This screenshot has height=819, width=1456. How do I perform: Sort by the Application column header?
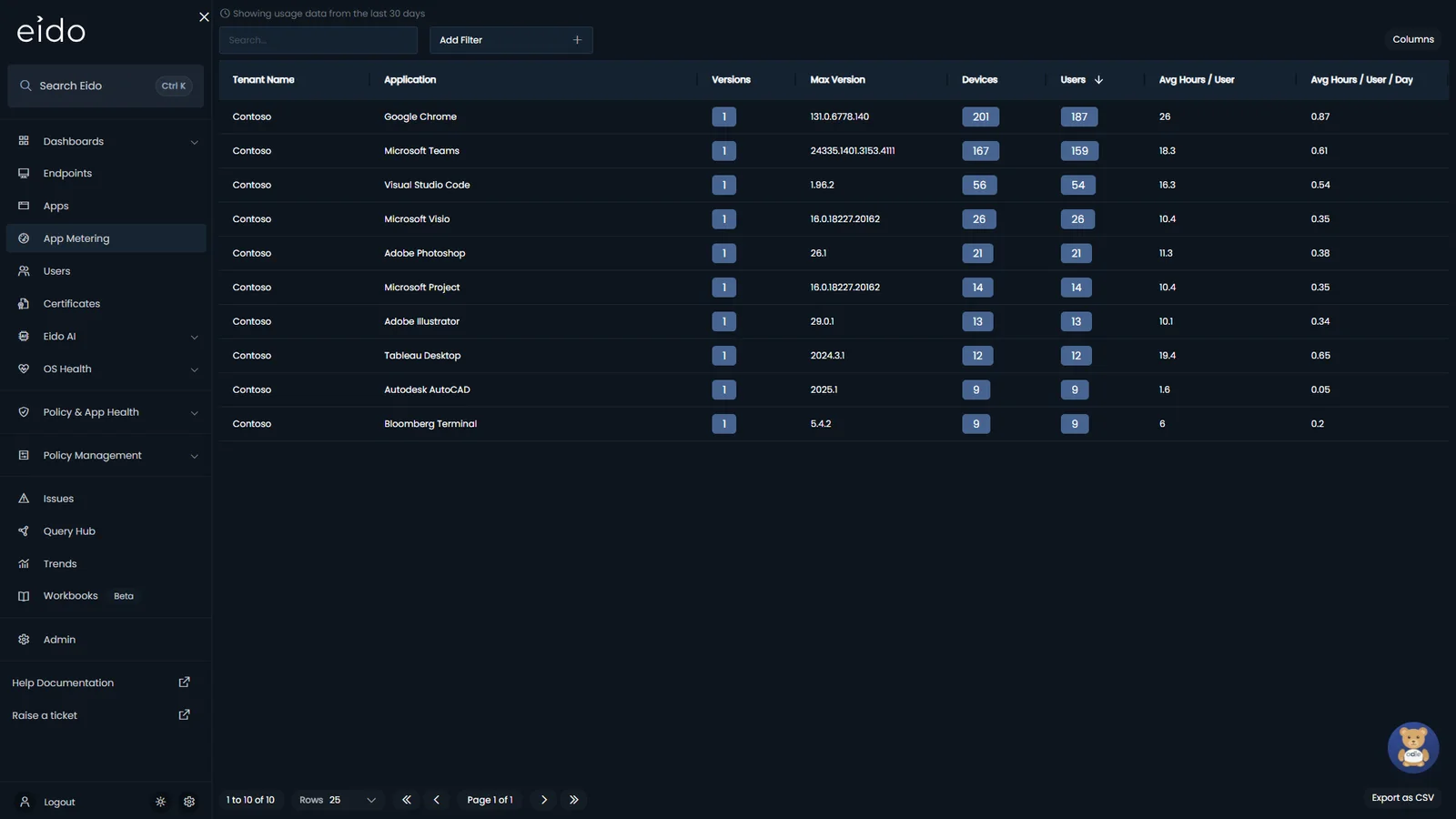coord(409,80)
